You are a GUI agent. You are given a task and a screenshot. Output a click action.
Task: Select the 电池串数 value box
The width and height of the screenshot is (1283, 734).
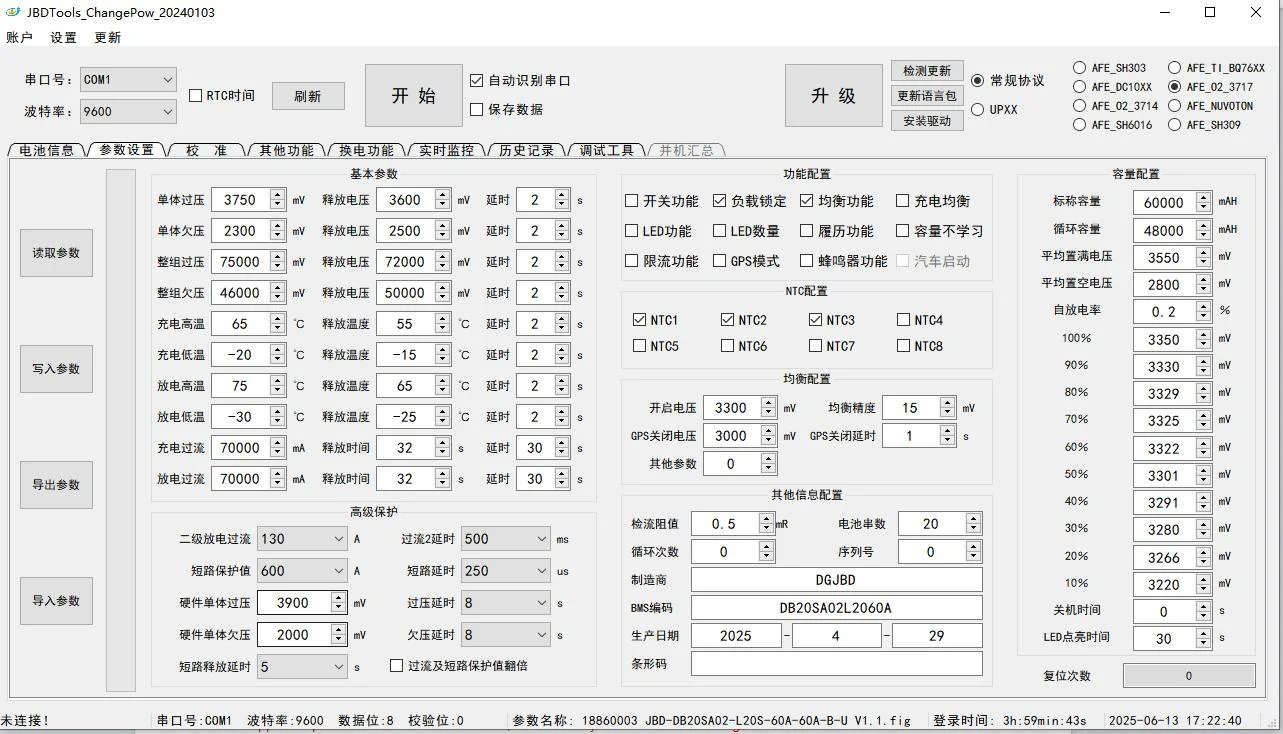pyautogui.click(x=931, y=524)
